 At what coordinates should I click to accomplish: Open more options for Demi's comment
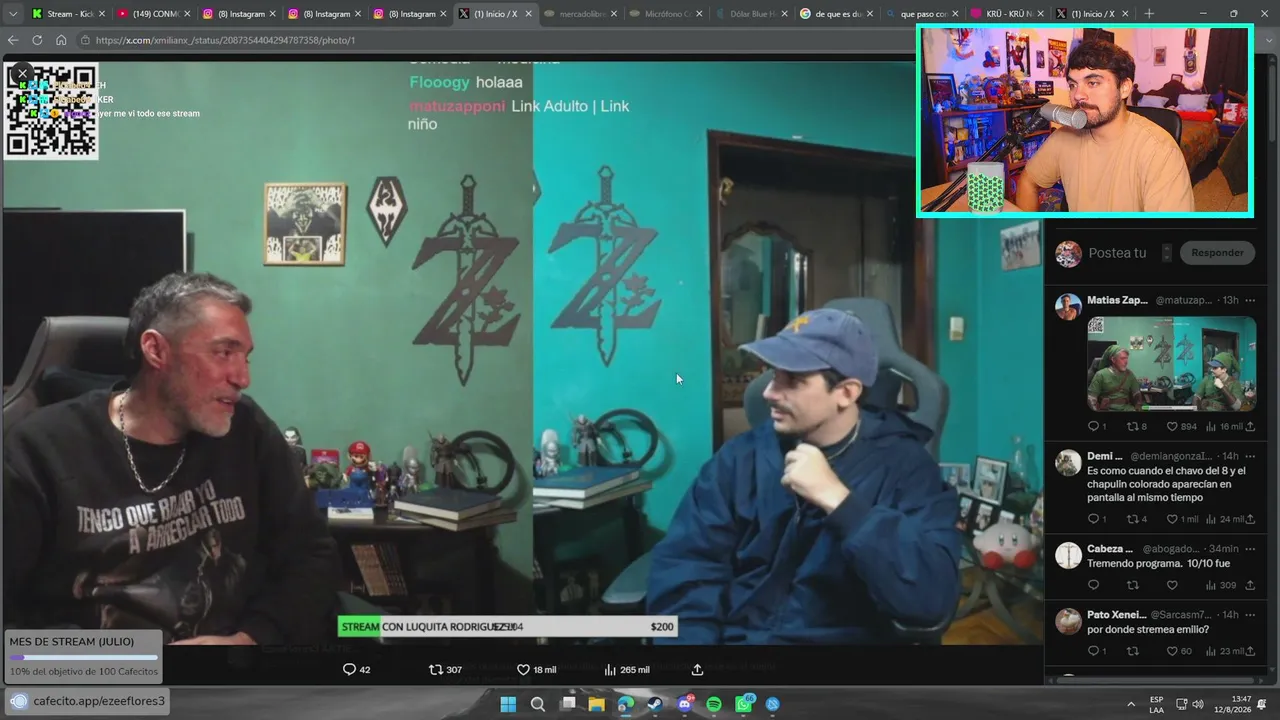[1250, 456]
